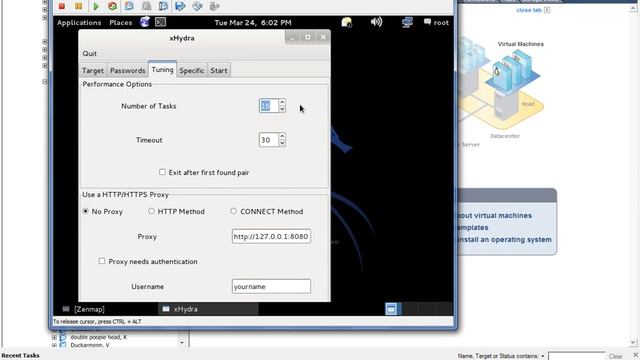Open the Snapshot Manager icon

point(163,6)
